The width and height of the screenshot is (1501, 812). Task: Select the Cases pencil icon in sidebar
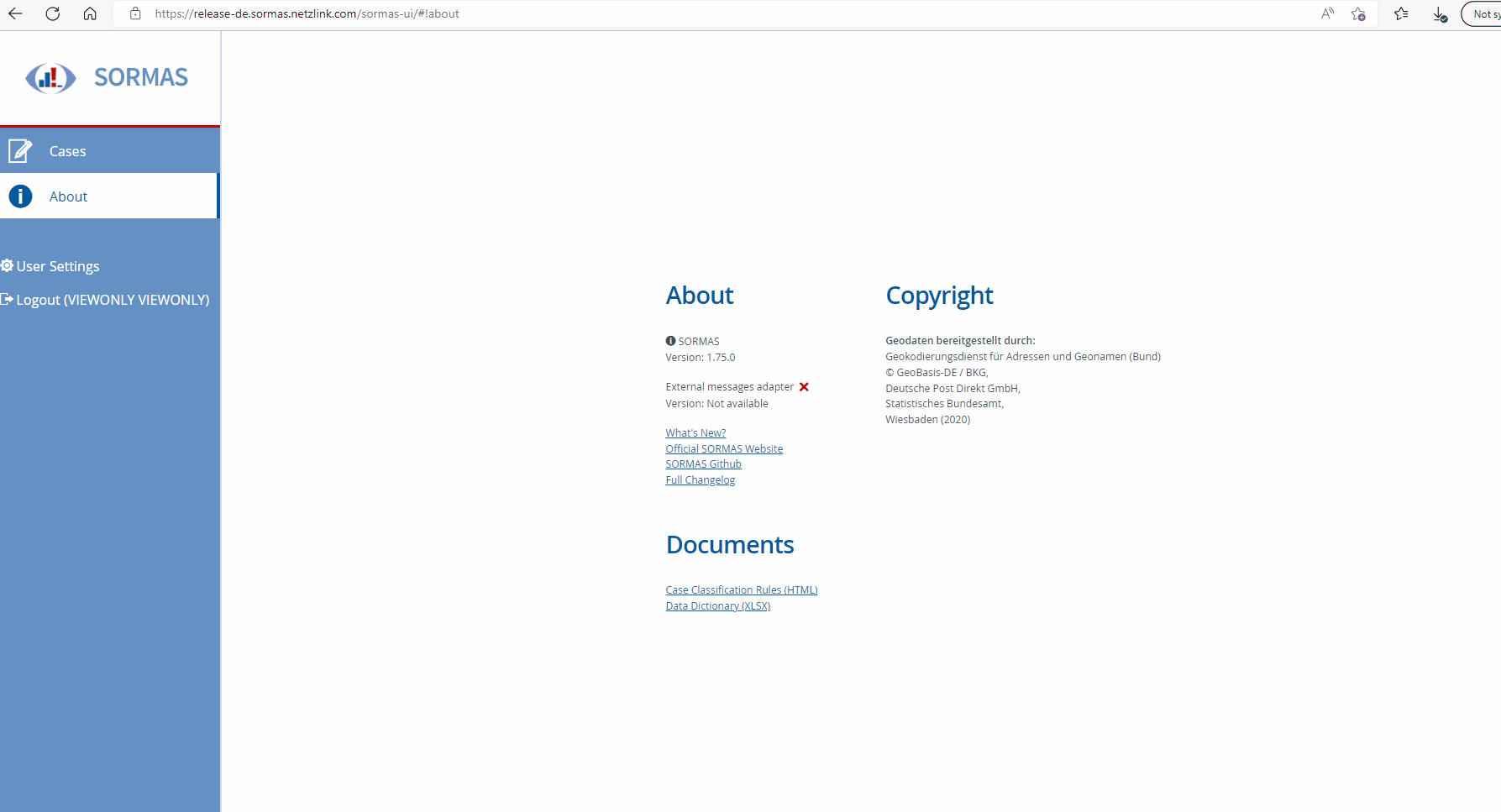pos(20,150)
